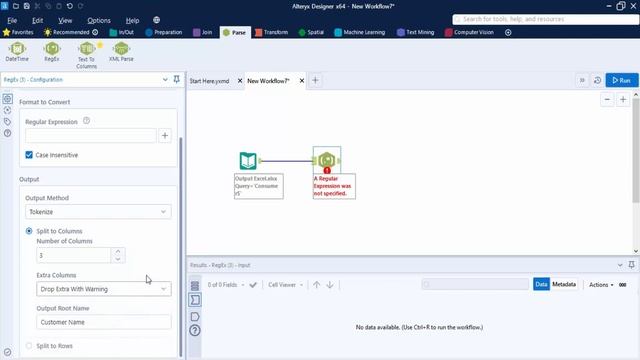Zoom in the canvas with plus

tap(623, 99)
